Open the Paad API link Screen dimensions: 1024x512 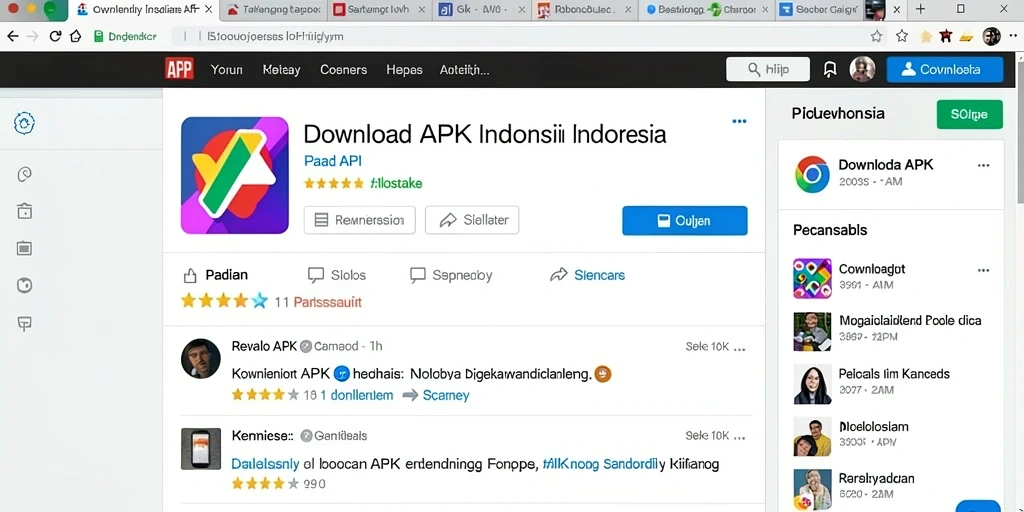tap(332, 161)
